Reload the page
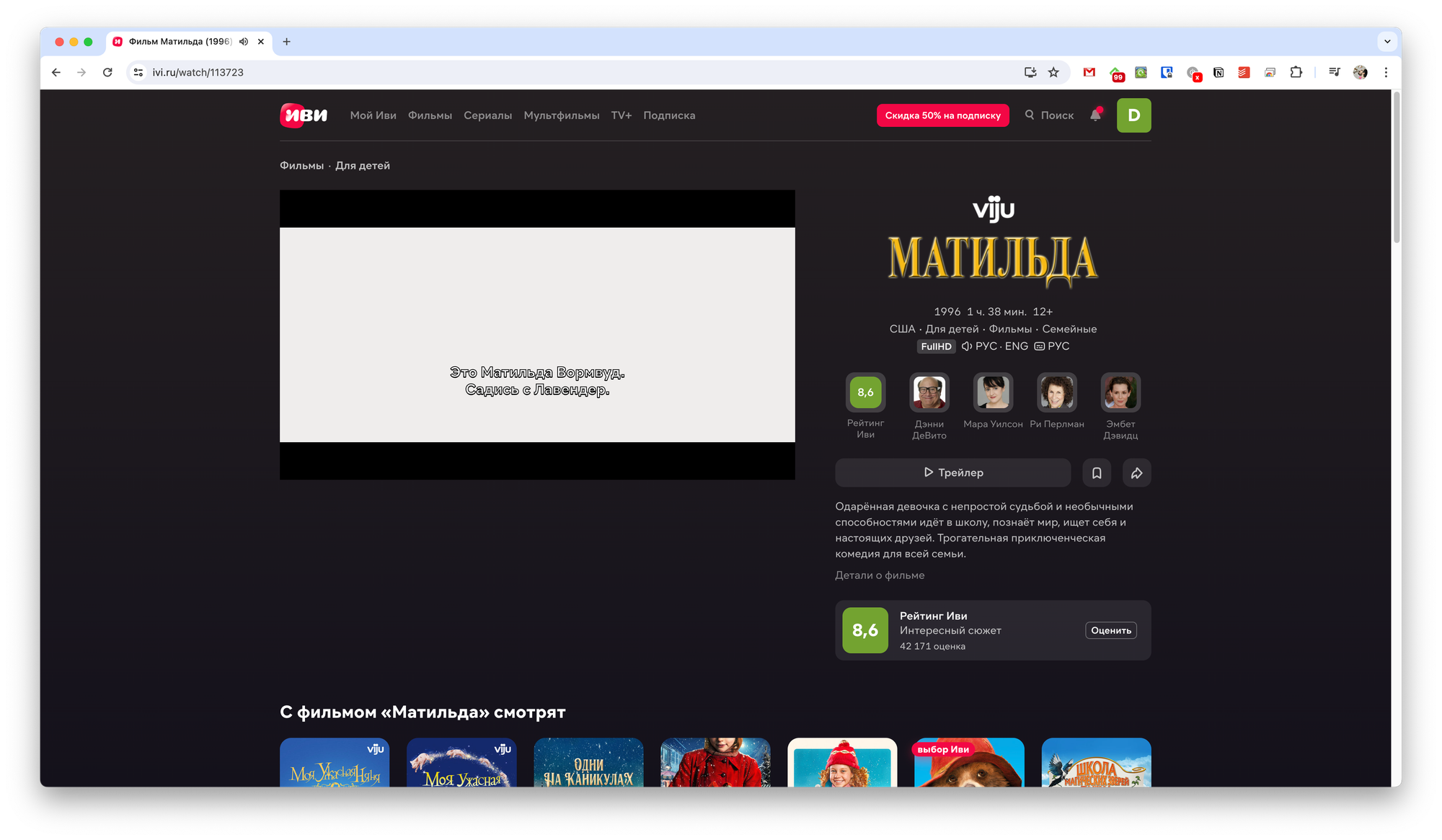1442x840 pixels. tap(107, 72)
